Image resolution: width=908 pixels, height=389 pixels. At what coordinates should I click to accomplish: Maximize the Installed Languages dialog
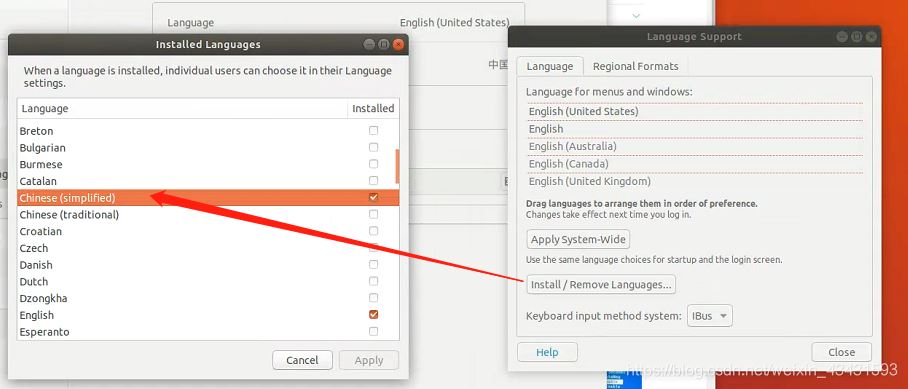pos(383,45)
